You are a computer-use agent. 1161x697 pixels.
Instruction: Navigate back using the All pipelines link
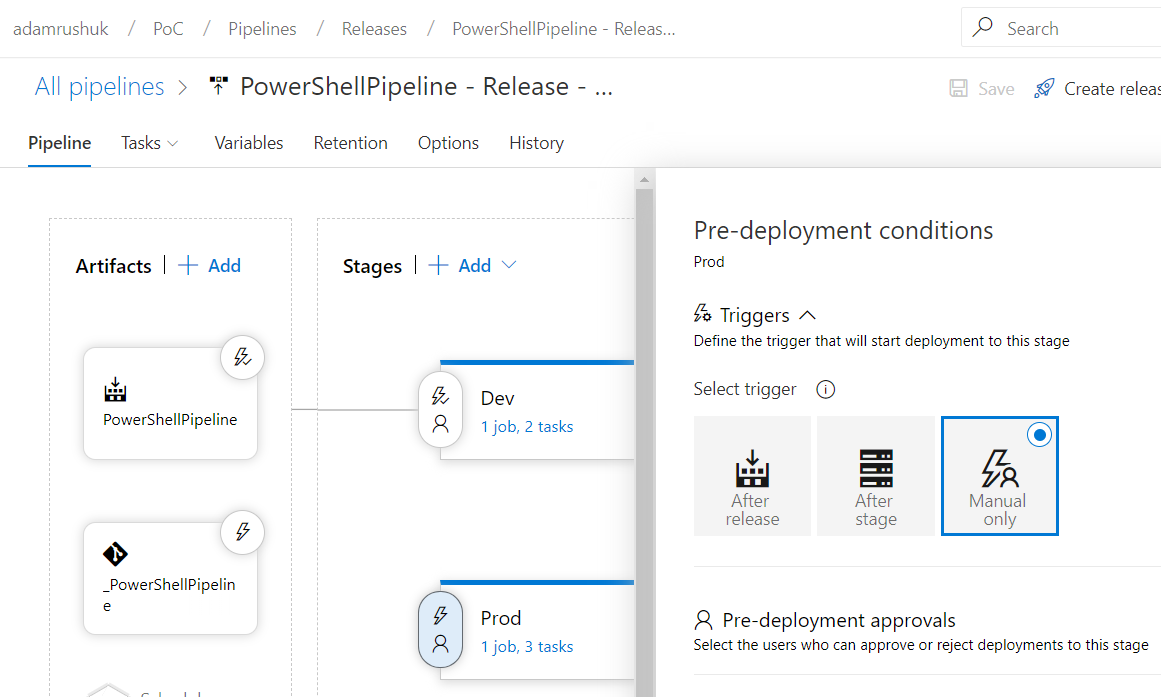coord(99,87)
